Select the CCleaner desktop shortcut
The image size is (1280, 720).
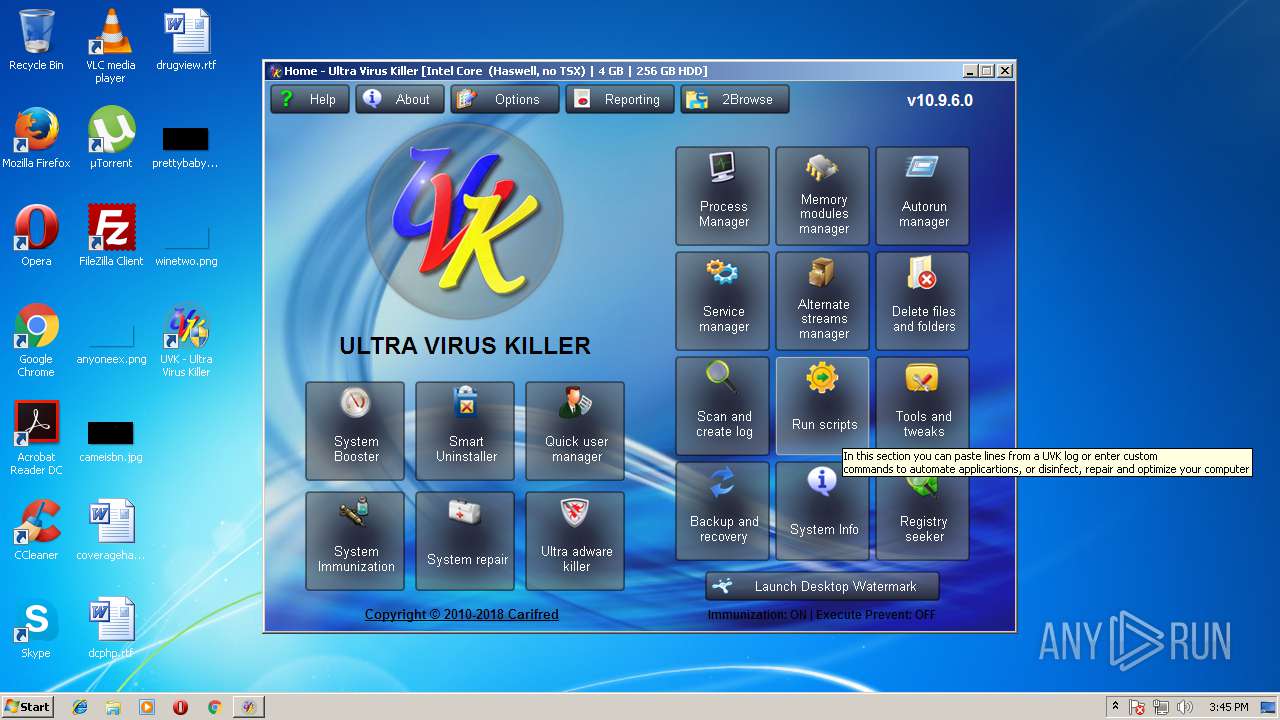click(36, 530)
